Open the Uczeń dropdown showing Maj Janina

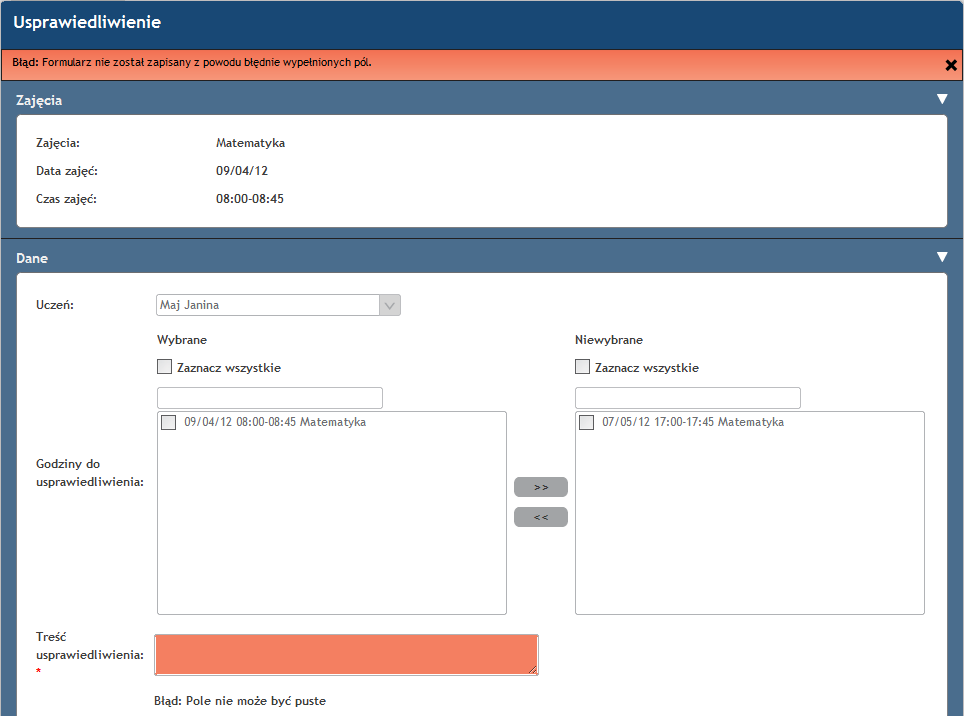(279, 305)
